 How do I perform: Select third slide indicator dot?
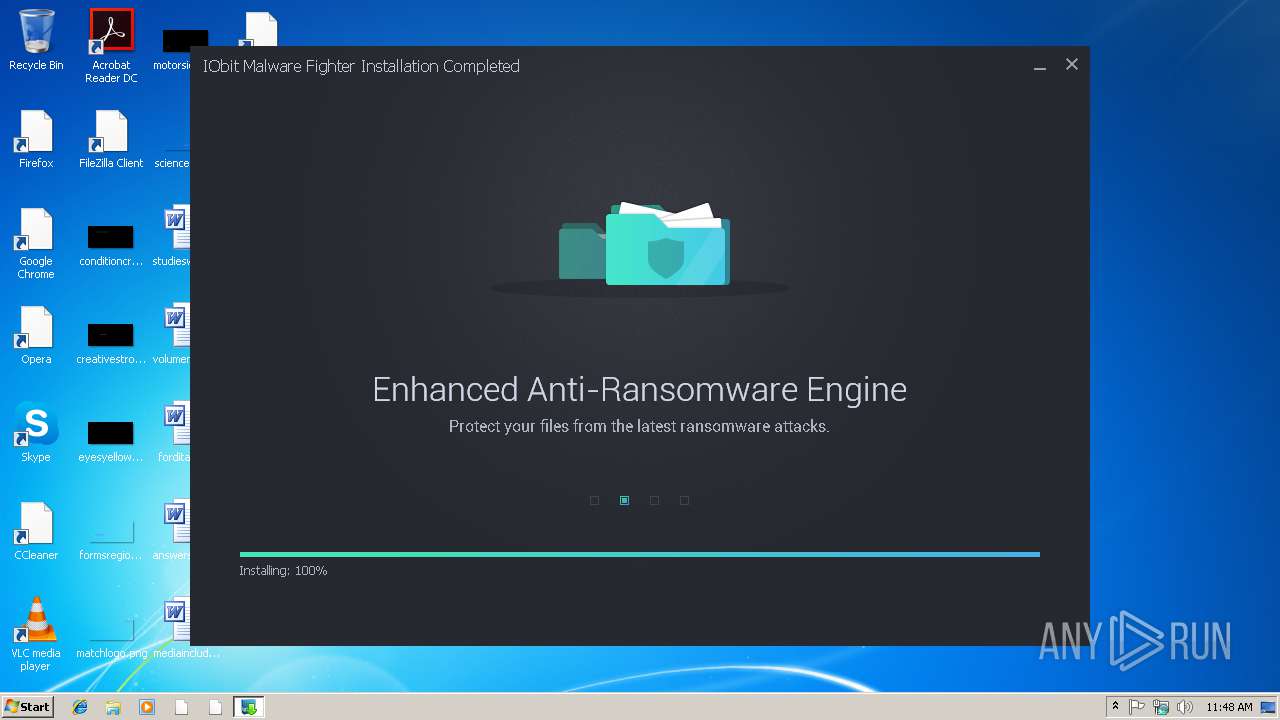654,500
